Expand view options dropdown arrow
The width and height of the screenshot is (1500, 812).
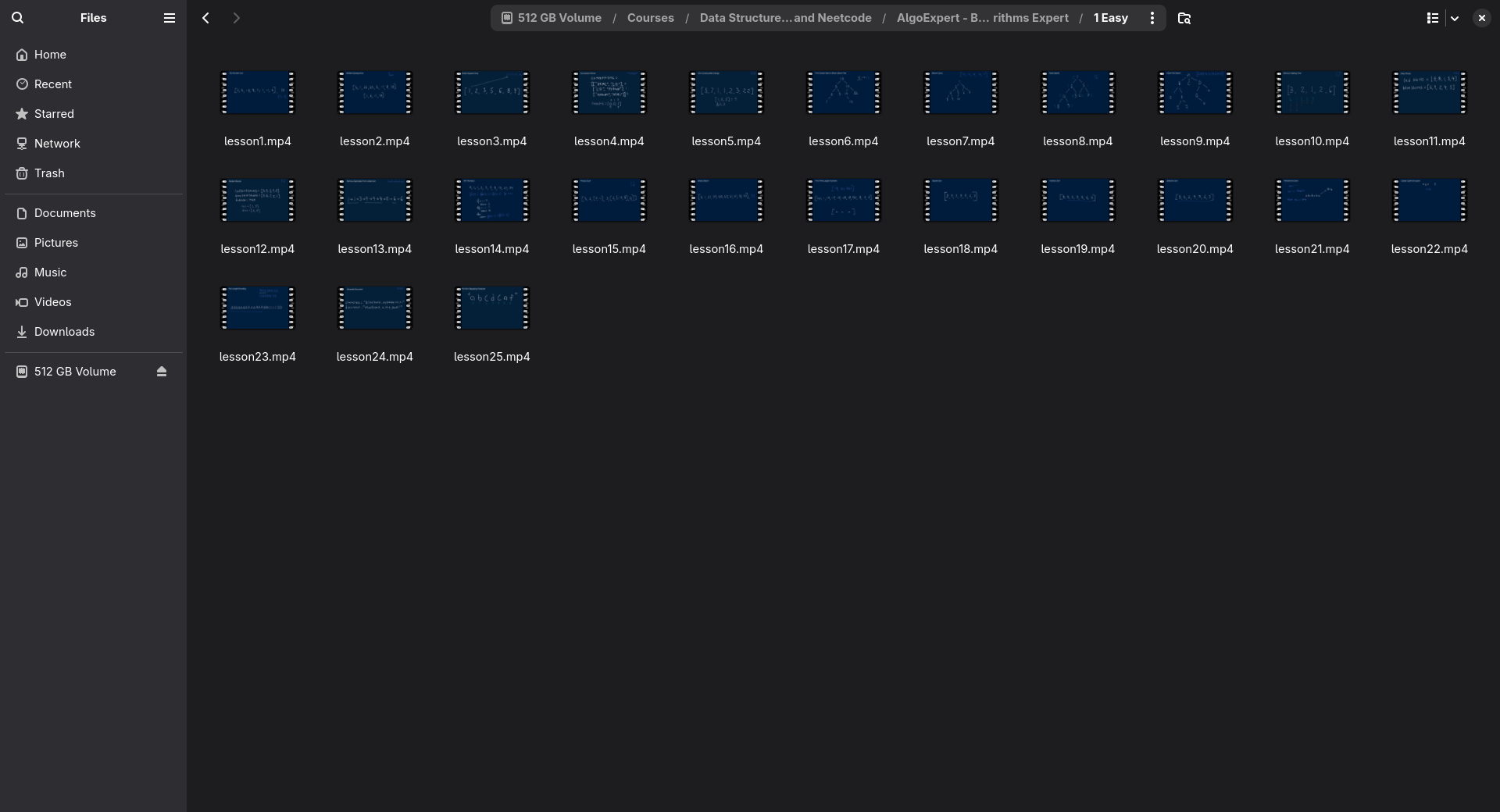[1455, 18]
